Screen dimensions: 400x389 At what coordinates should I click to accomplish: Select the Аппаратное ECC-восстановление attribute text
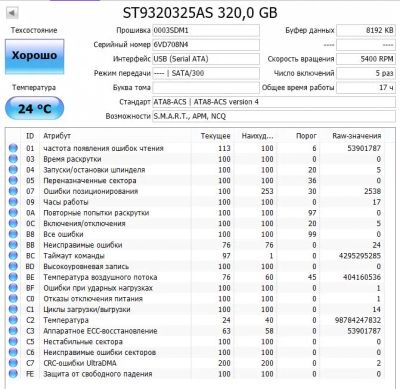tap(100, 331)
